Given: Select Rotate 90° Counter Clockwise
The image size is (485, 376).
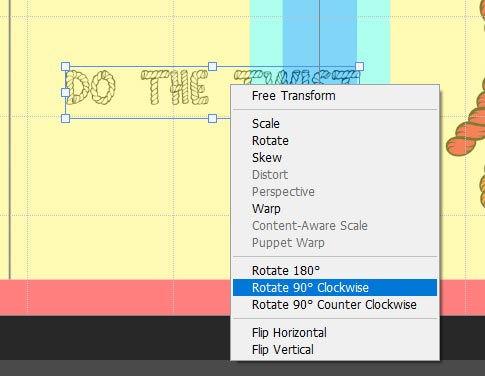Looking at the screenshot, I should click(335, 305).
